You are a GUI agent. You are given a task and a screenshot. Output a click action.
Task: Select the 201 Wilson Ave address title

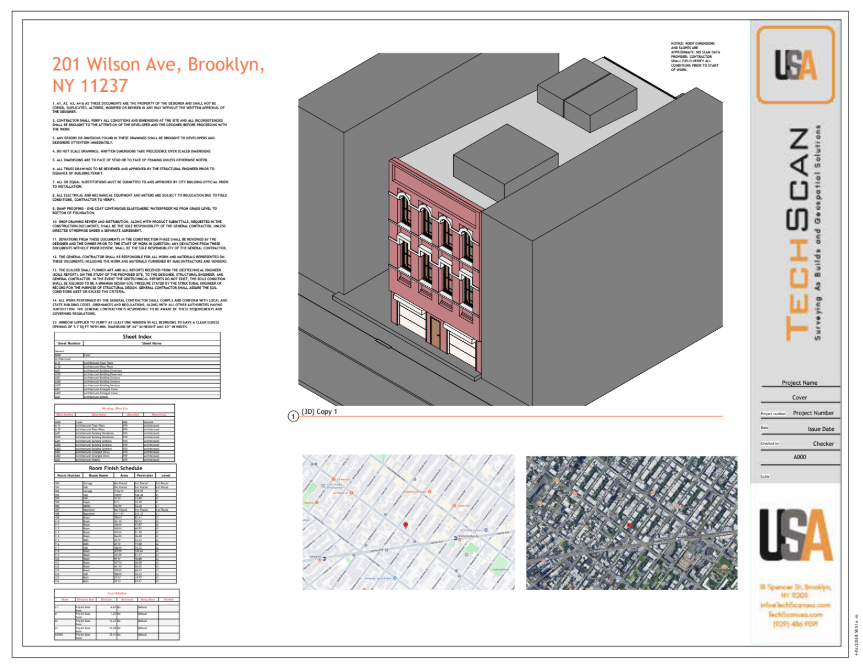click(158, 75)
